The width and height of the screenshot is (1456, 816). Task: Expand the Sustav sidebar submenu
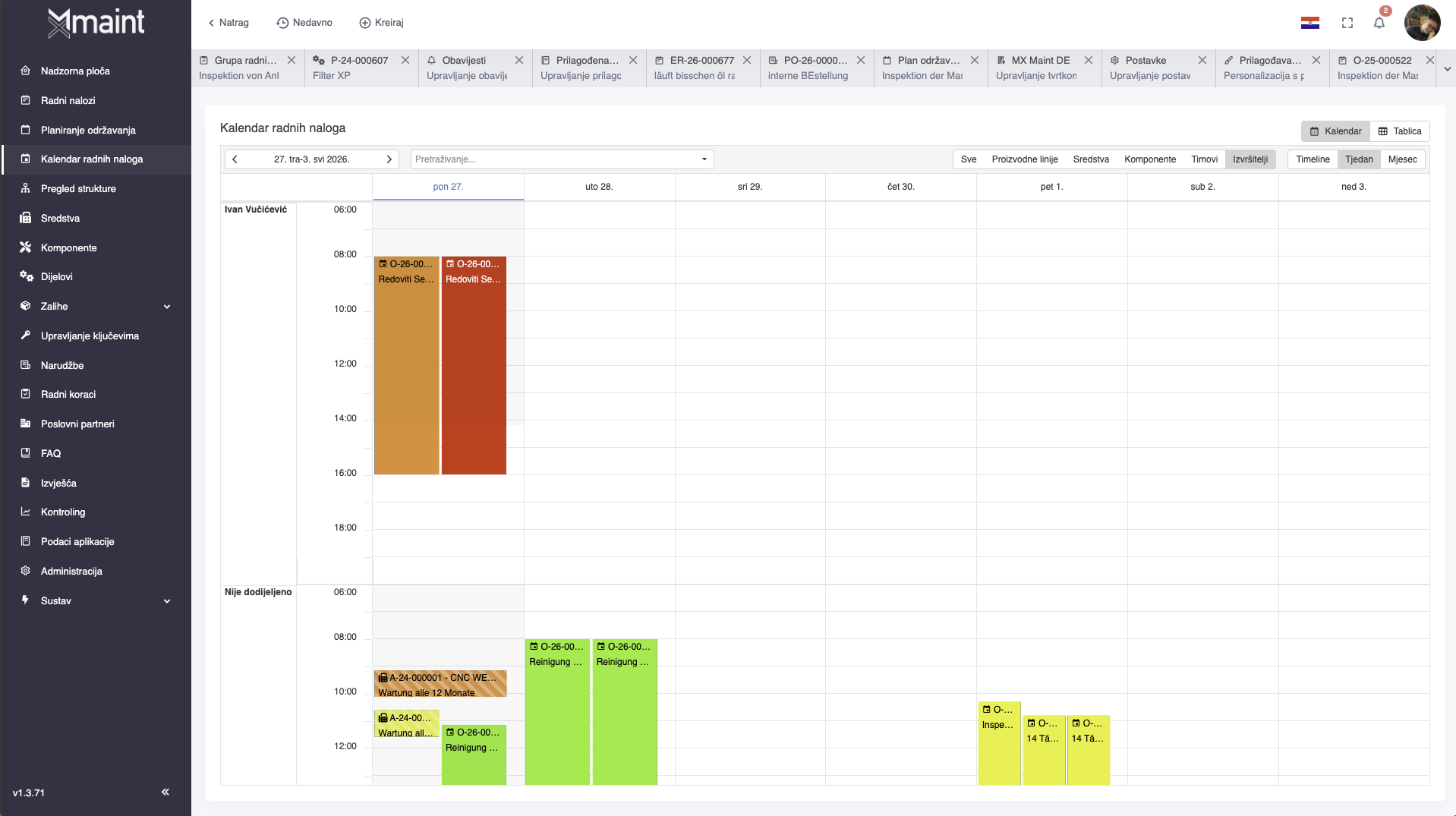(x=167, y=601)
